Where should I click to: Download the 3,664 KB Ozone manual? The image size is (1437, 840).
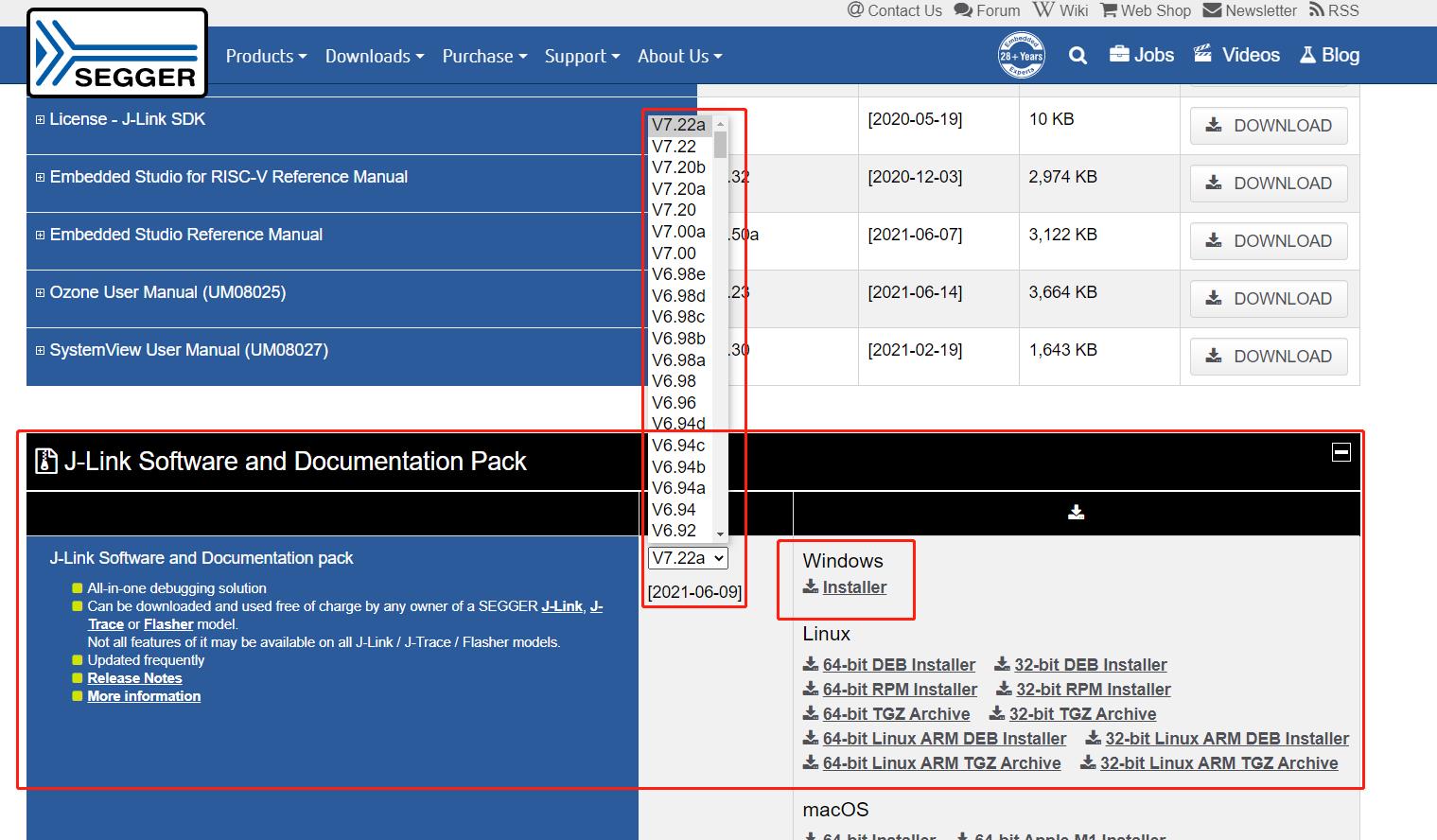point(1269,299)
